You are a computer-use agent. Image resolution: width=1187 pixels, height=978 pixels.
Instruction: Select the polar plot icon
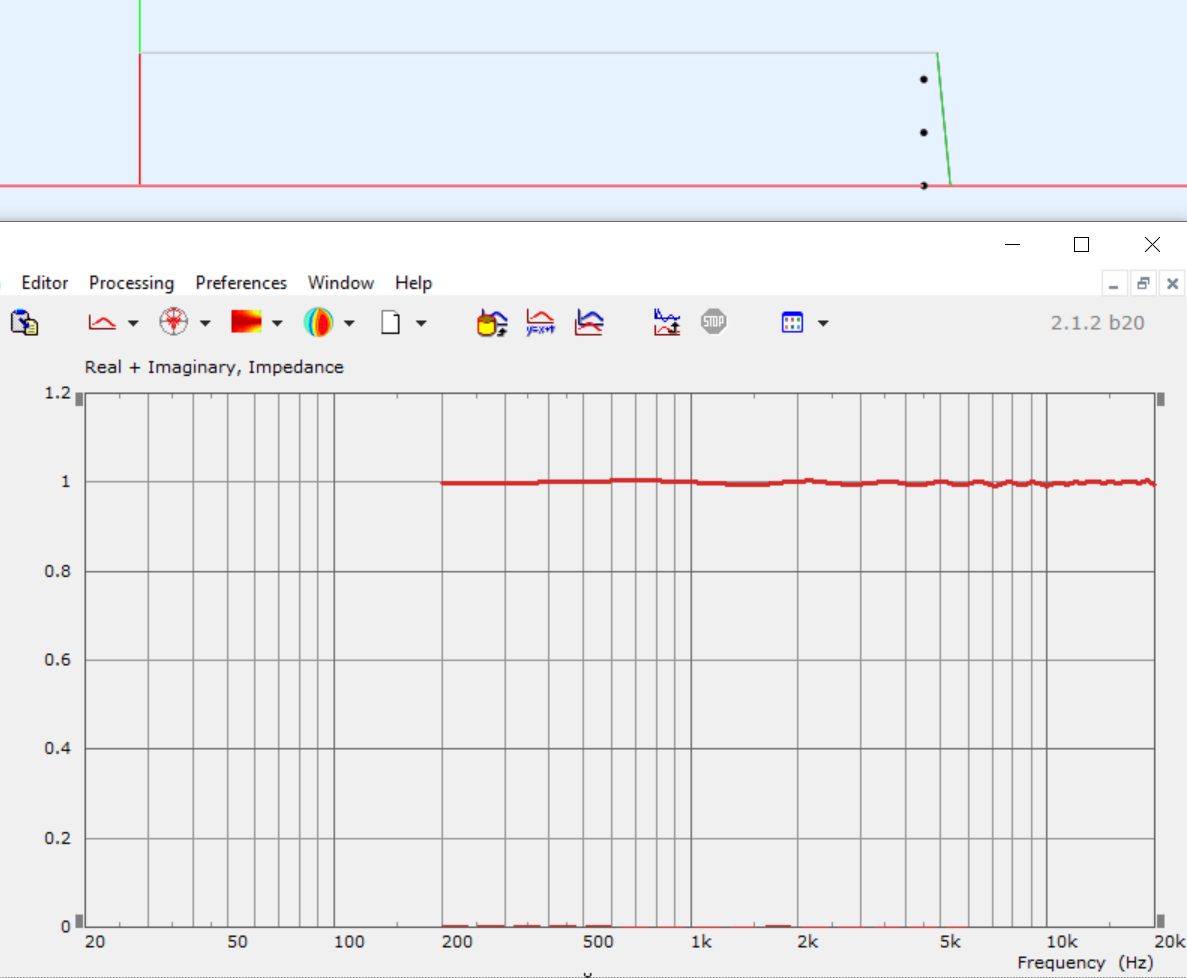click(x=173, y=322)
